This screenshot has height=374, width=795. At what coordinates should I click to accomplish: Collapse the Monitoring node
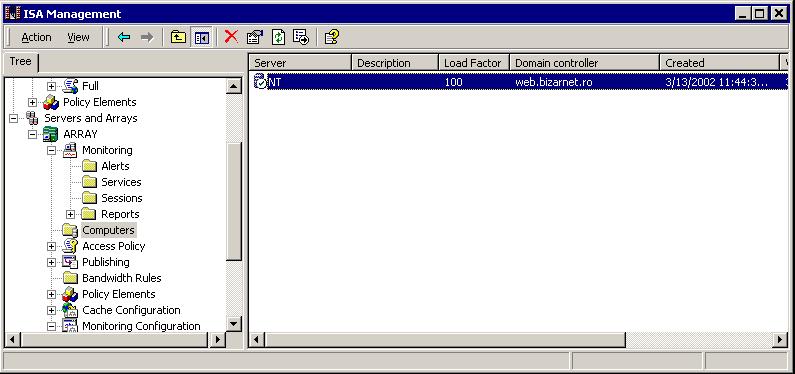point(51,150)
